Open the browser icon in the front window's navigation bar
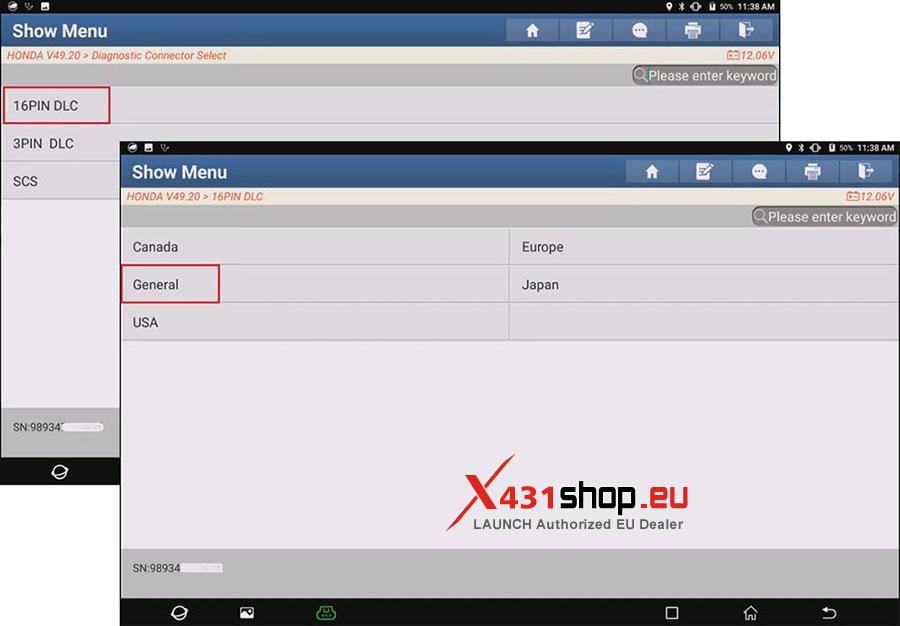This screenshot has height=626, width=900. (x=179, y=613)
